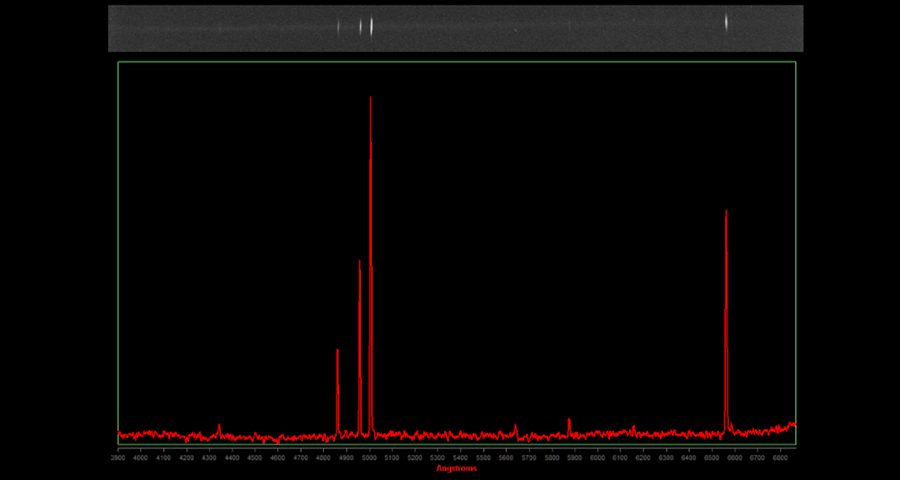Click the small peak near 6150 Angstroms

[x=633, y=427]
